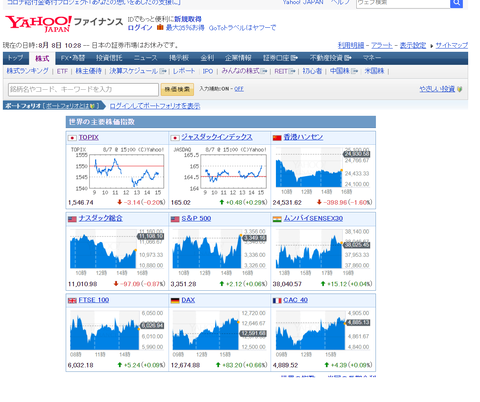Click the FTSE 100 chart thumbnail

117,334
